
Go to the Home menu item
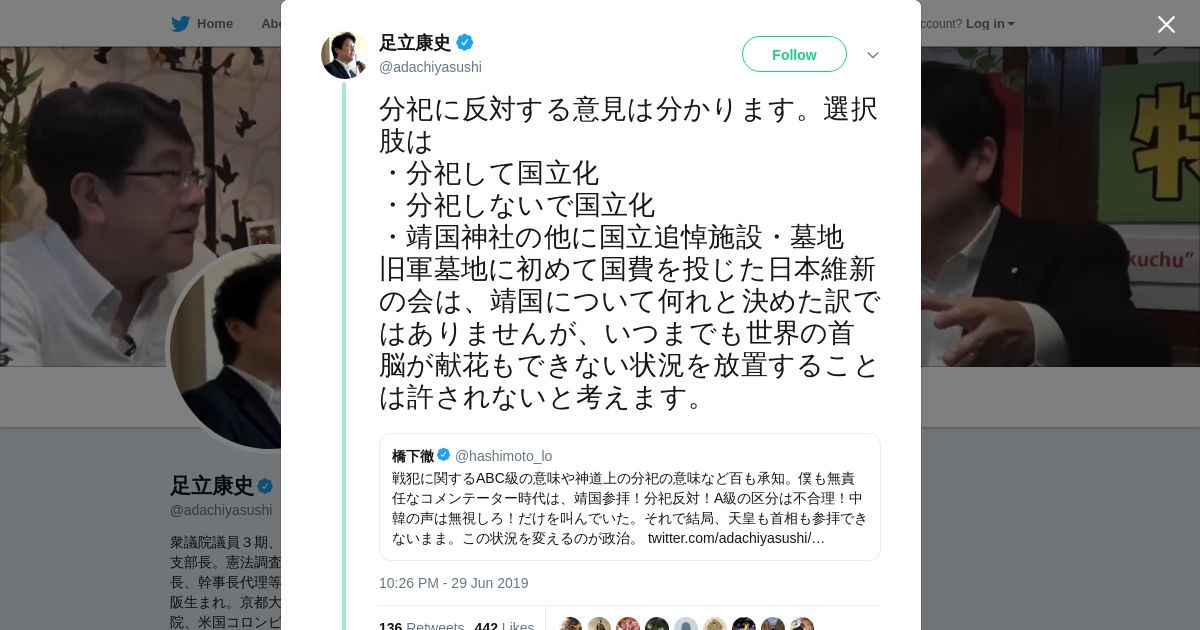pos(214,24)
